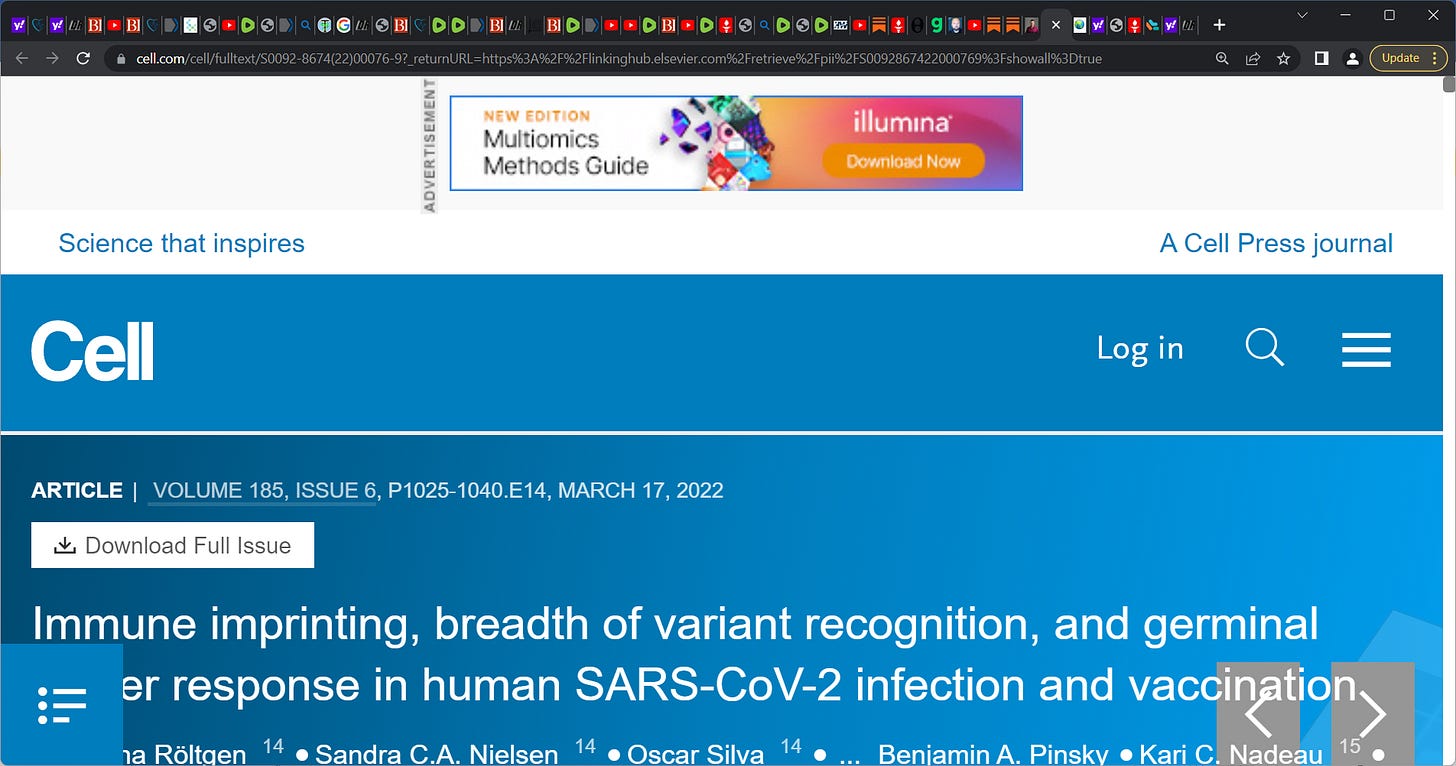
Task: View site information via the lock icon
Action: (122, 59)
